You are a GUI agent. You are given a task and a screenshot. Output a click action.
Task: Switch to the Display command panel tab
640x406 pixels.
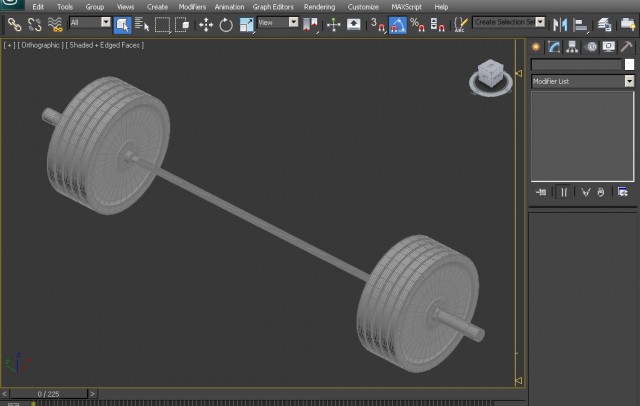[609, 47]
